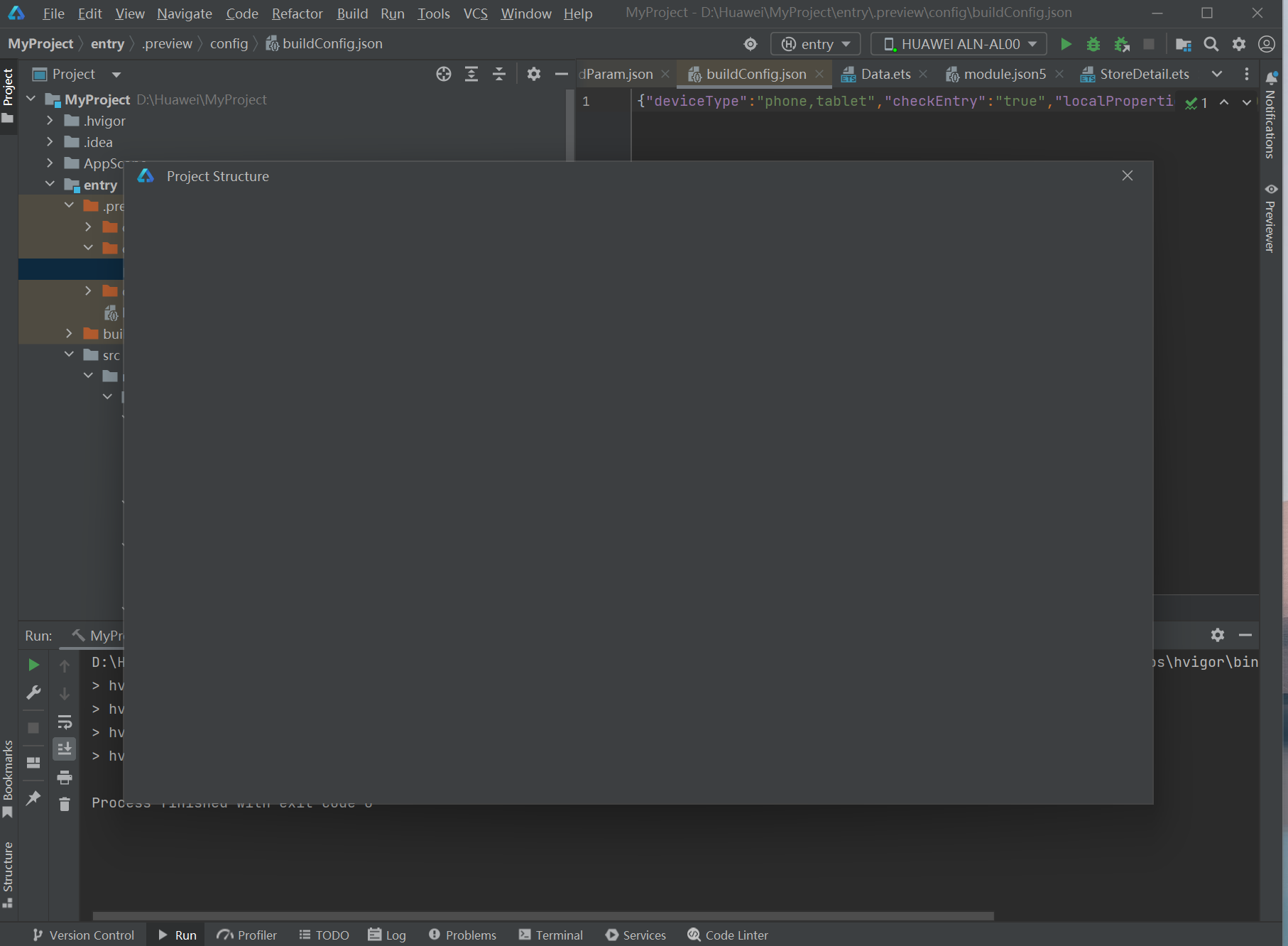Open Version Control tool window
This screenshot has width=1288, height=946.
pyautogui.click(x=83, y=935)
